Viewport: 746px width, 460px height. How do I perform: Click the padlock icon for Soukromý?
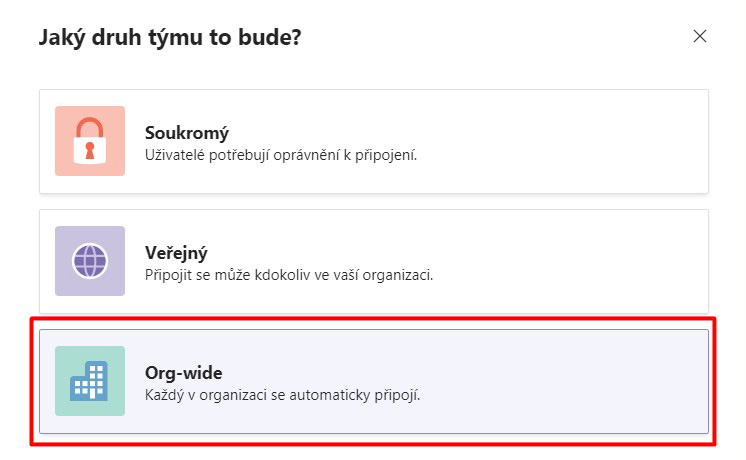89,141
